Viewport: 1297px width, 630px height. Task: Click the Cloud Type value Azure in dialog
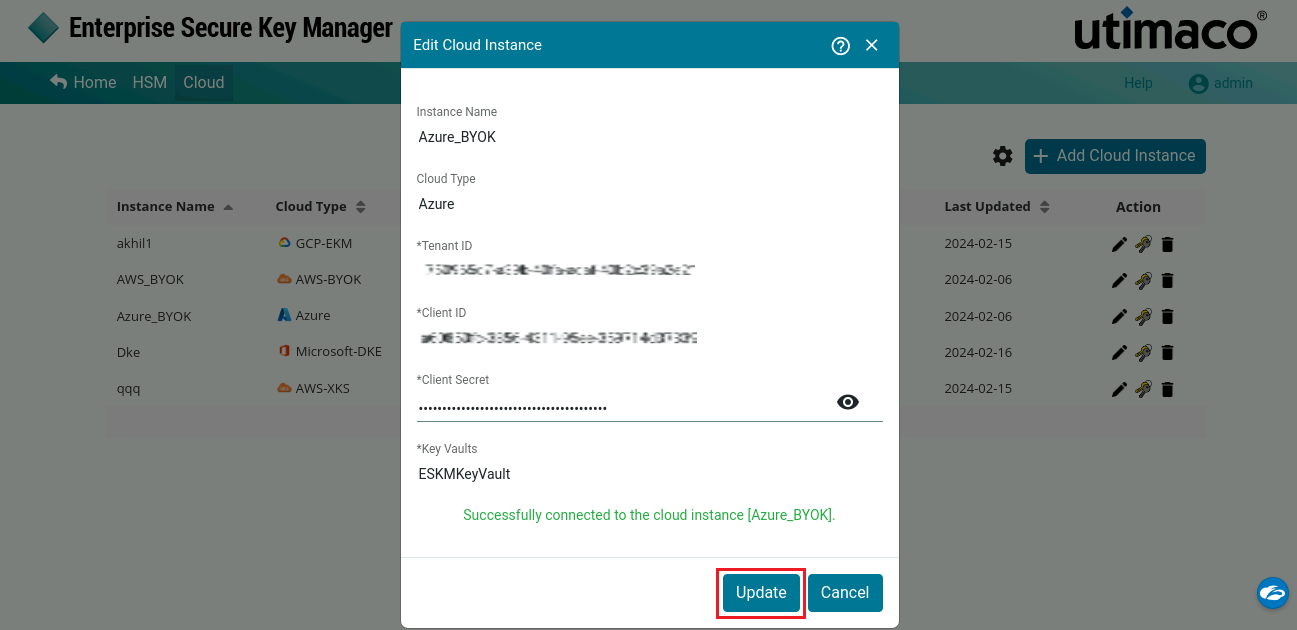coord(437,204)
